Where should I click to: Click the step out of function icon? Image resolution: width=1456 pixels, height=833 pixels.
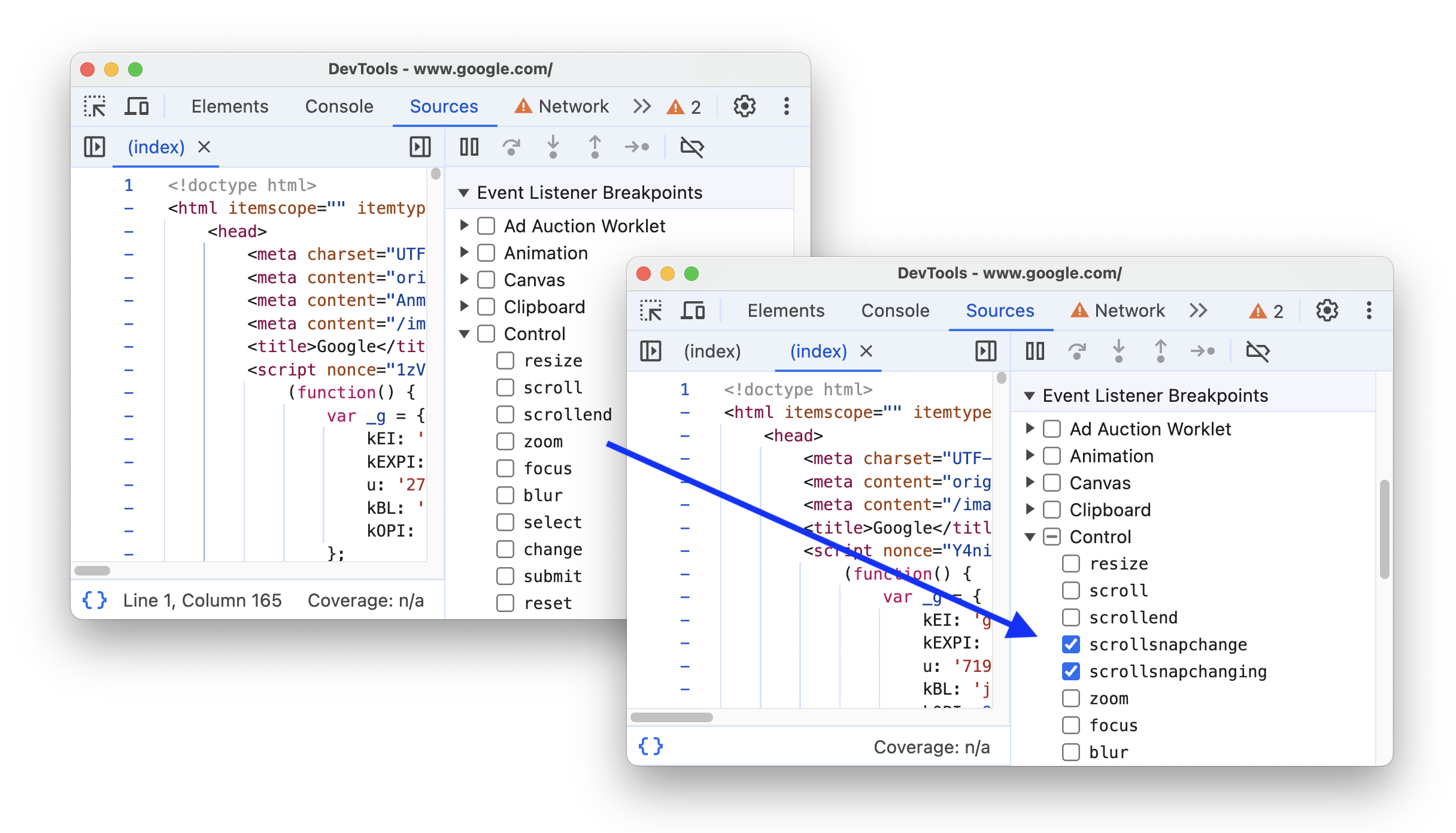594,148
